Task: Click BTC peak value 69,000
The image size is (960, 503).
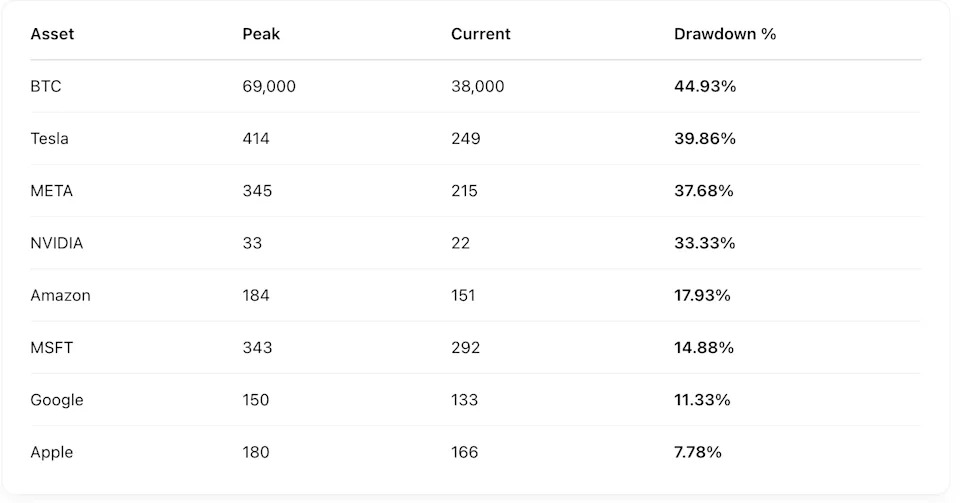Action: [269, 86]
